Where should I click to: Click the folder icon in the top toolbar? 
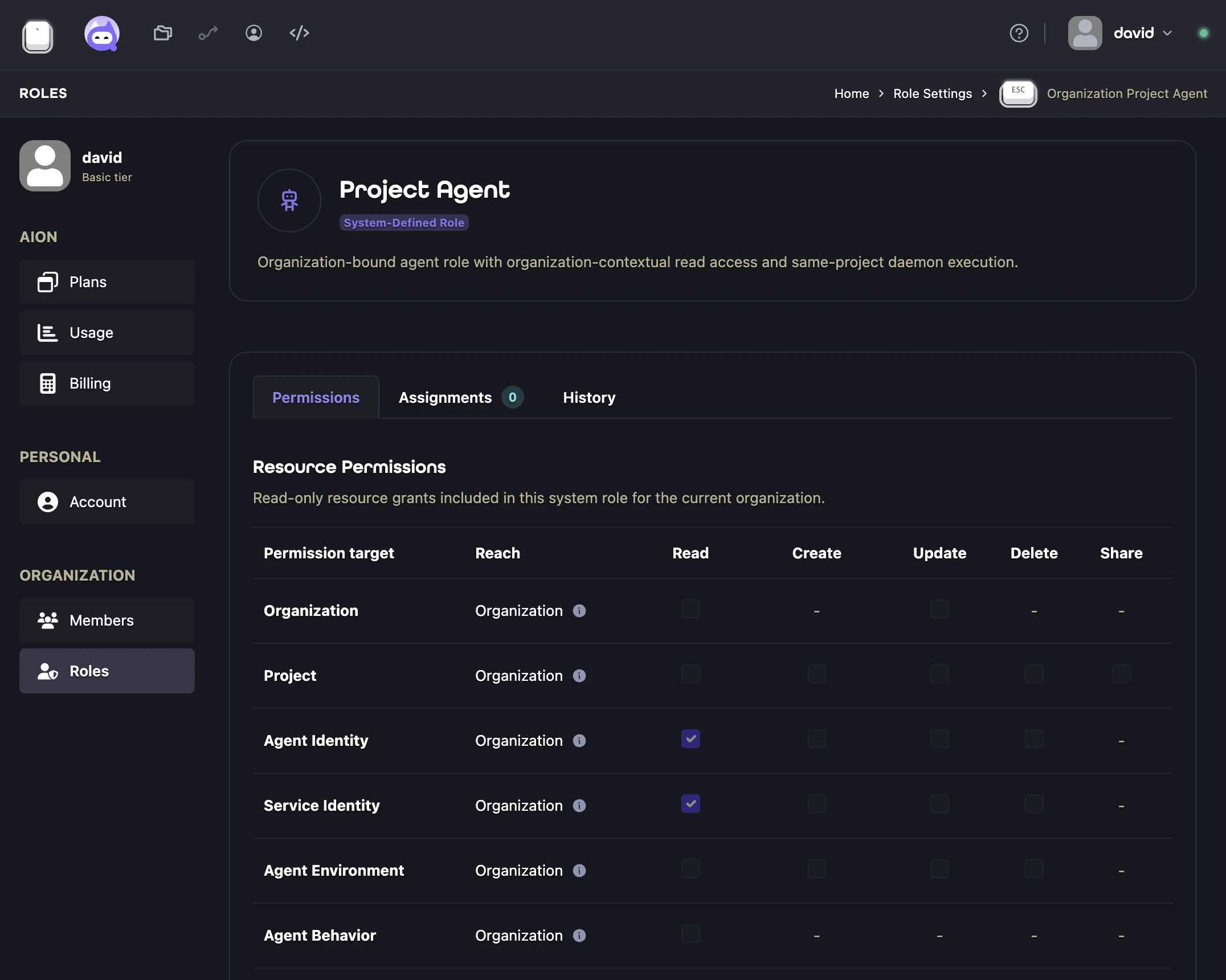[162, 33]
